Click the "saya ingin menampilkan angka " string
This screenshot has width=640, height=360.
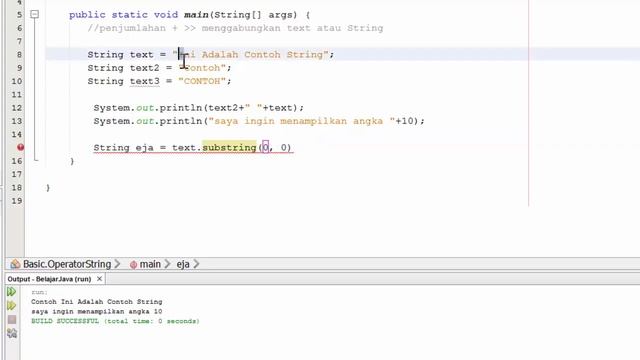pyautogui.click(x=302, y=121)
